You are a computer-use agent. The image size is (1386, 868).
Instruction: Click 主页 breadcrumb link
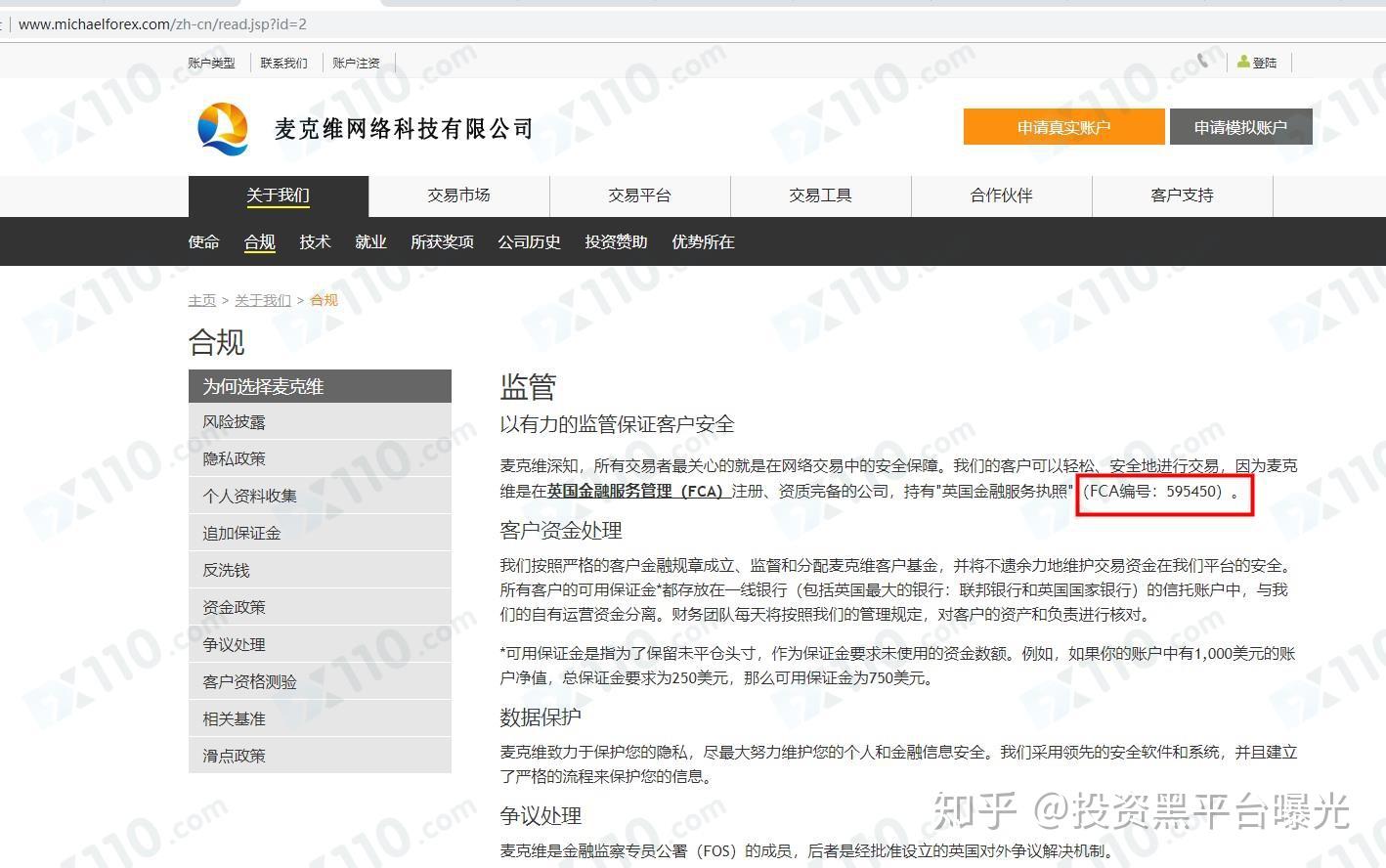[201, 300]
